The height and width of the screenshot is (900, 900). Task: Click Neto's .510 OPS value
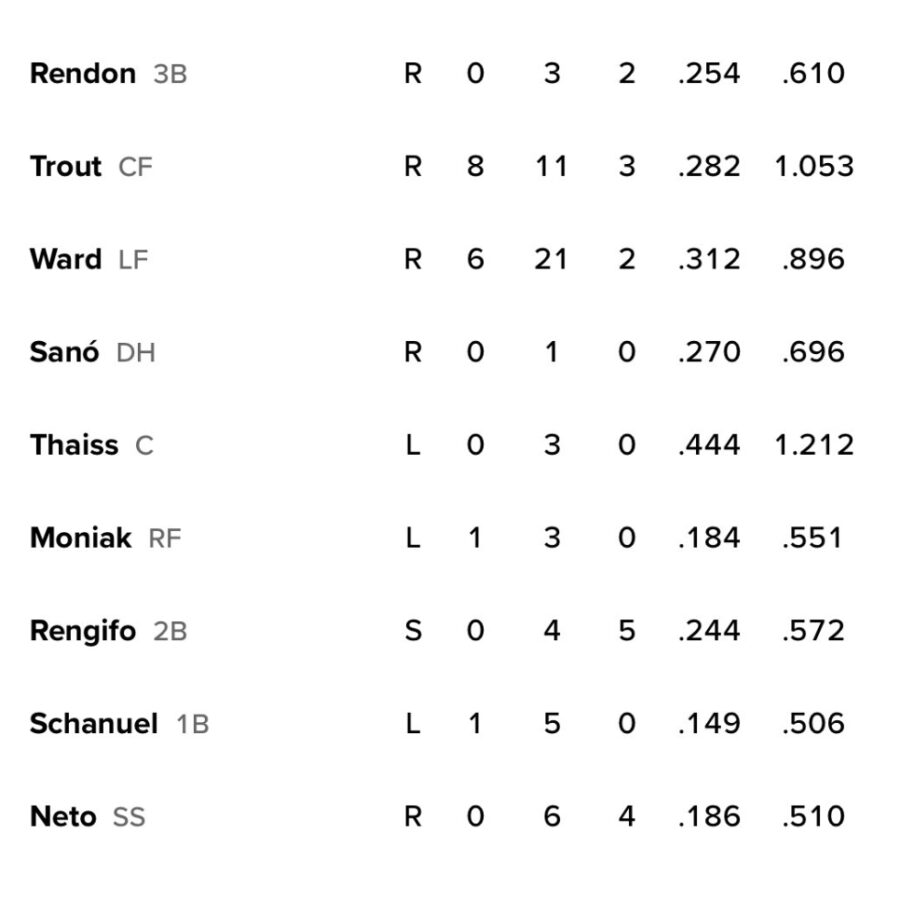pyautogui.click(x=813, y=817)
